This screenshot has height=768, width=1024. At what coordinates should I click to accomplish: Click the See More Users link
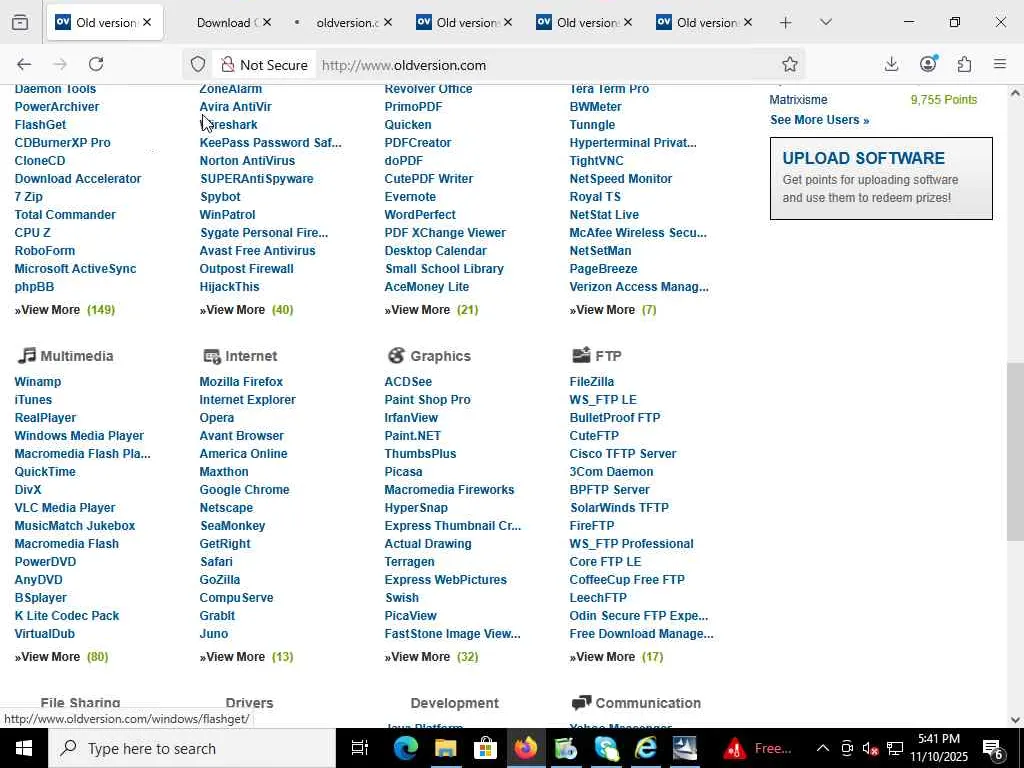820,120
